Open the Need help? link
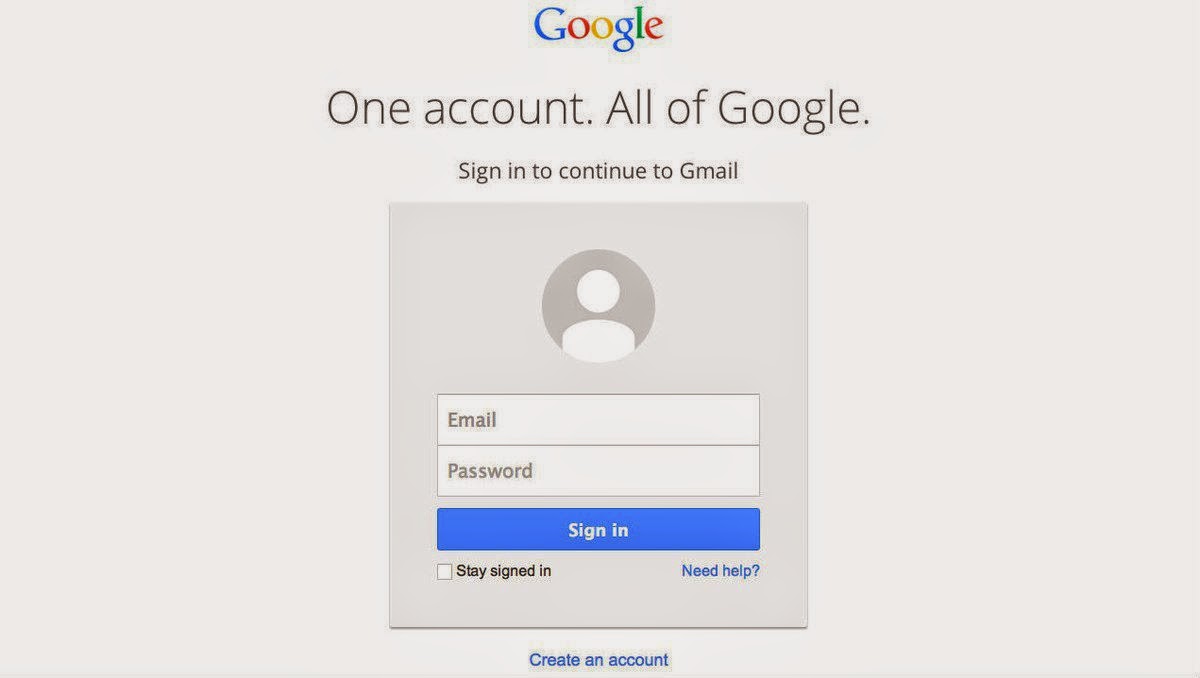The height and width of the screenshot is (678, 1200). [x=720, y=571]
